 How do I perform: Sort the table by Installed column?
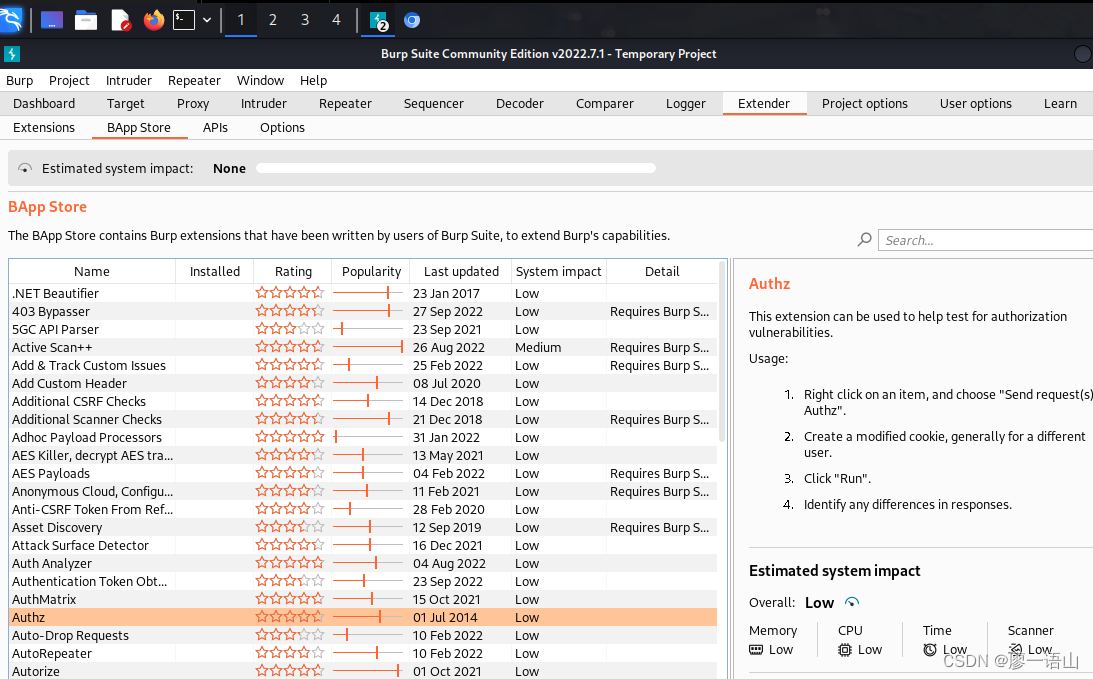(215, 271)
